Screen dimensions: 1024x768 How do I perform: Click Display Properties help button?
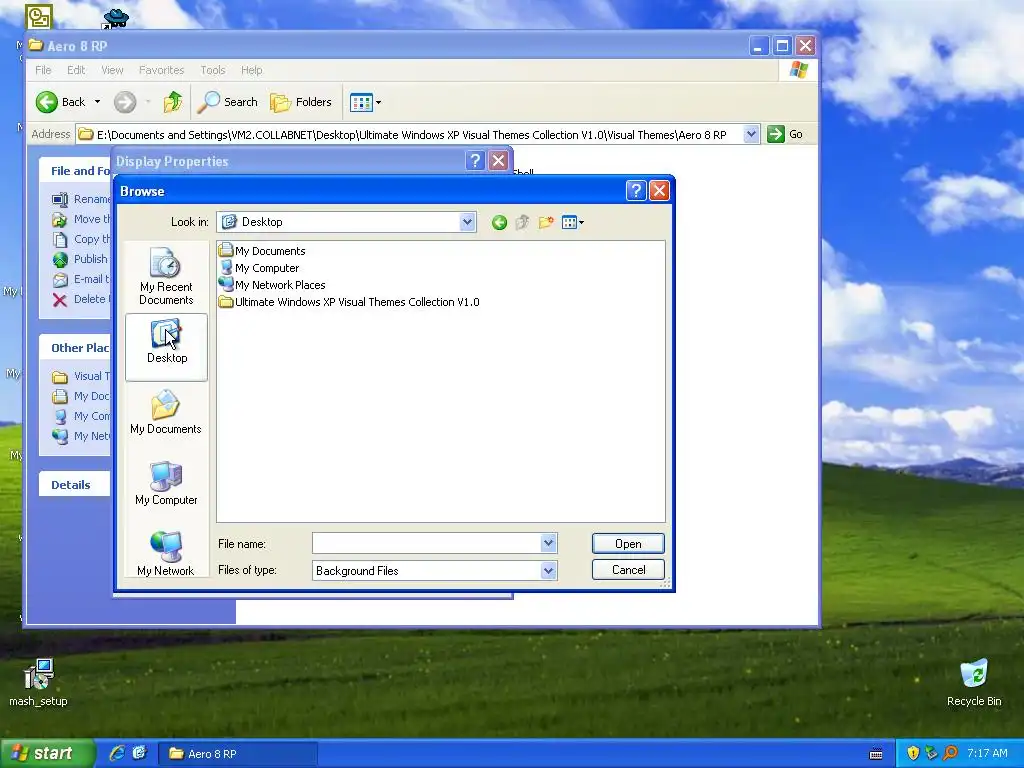475,161
